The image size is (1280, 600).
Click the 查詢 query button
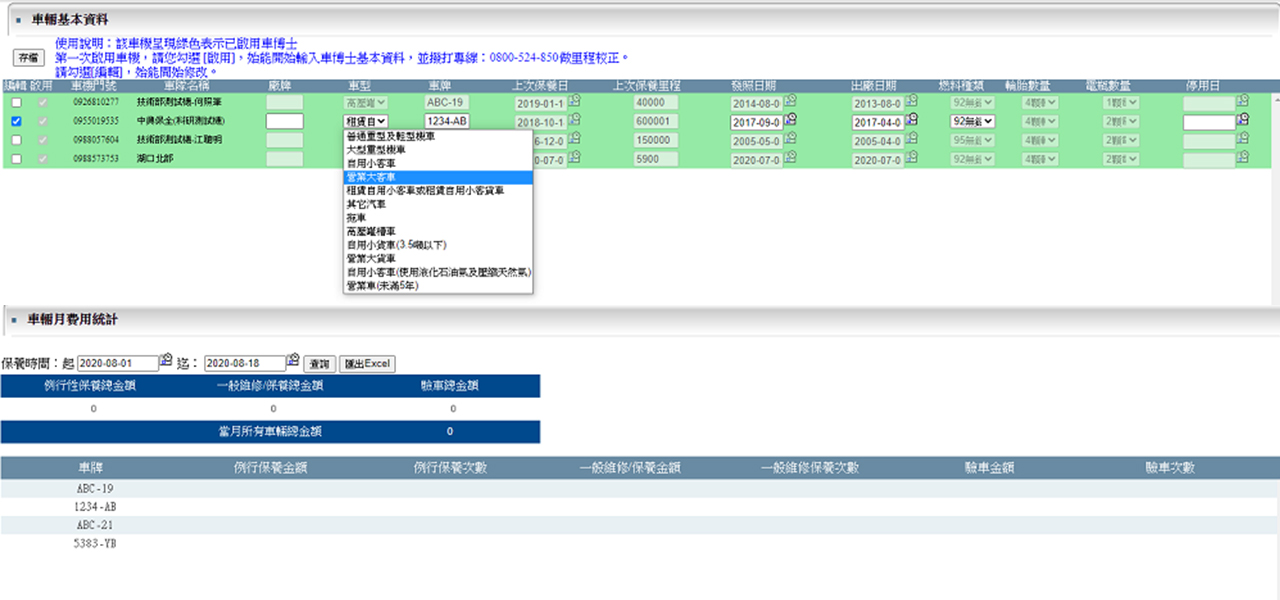tap(319, 364)
